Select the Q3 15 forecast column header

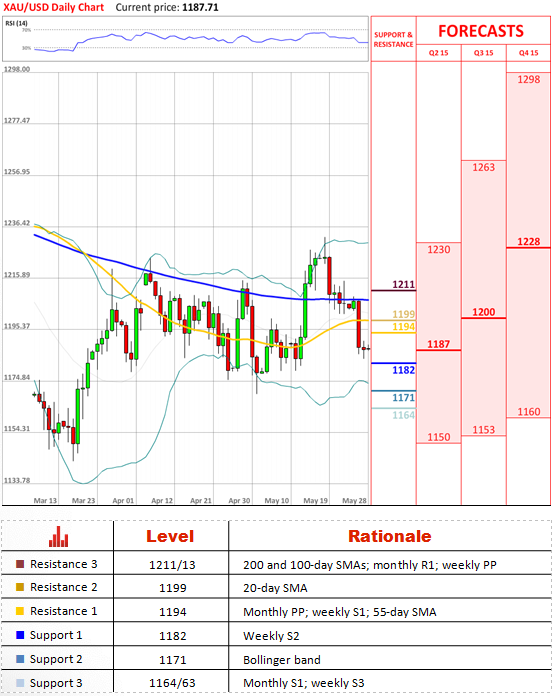tap(483, 53)
